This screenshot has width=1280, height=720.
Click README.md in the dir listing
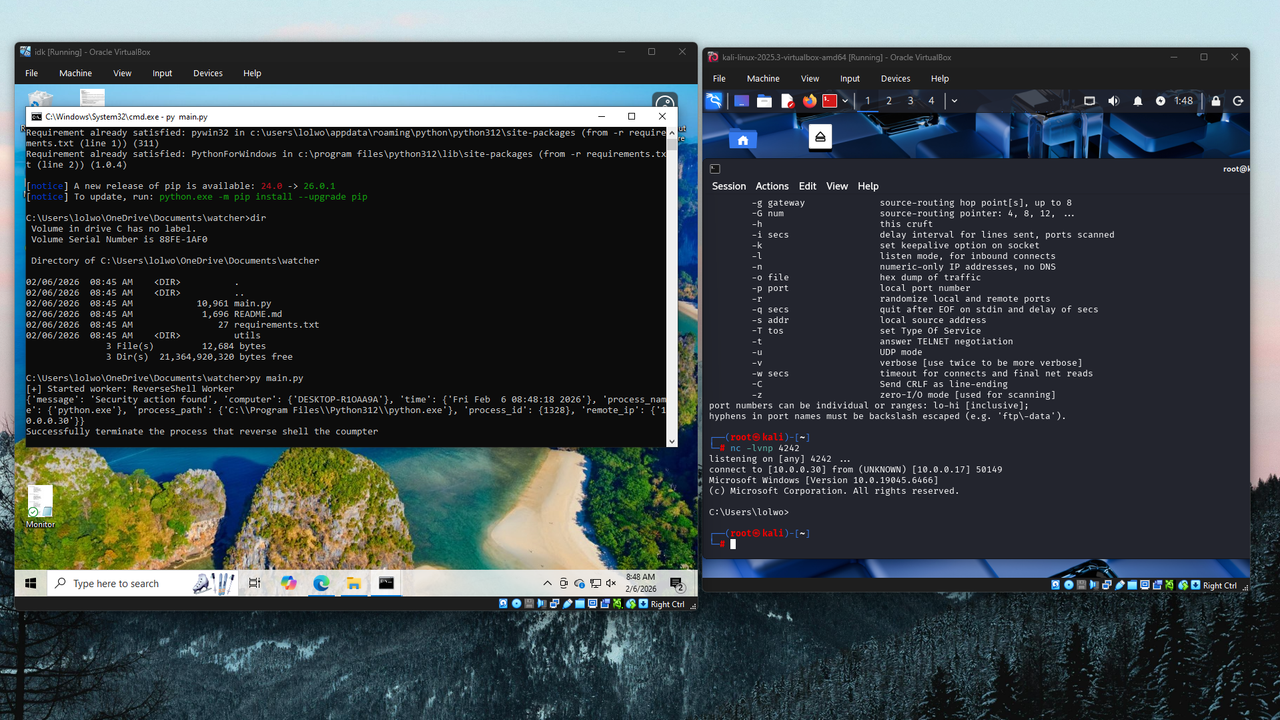coord(258,314)
